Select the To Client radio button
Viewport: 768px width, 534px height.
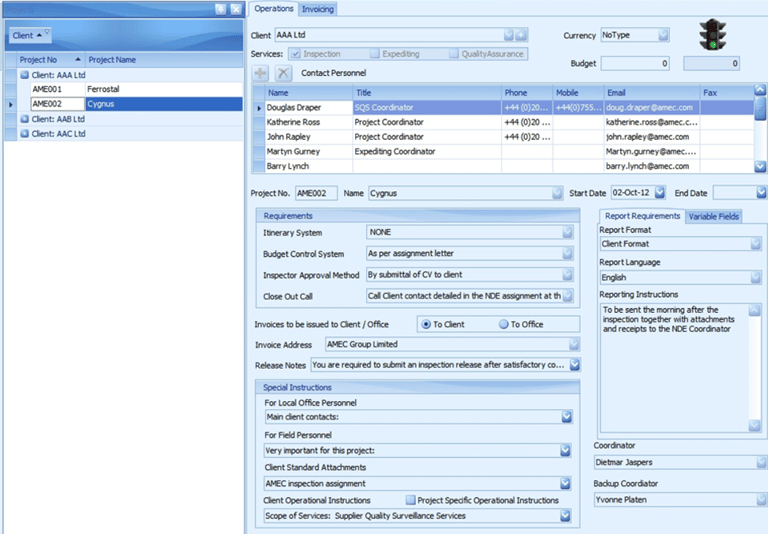point(426,324)
